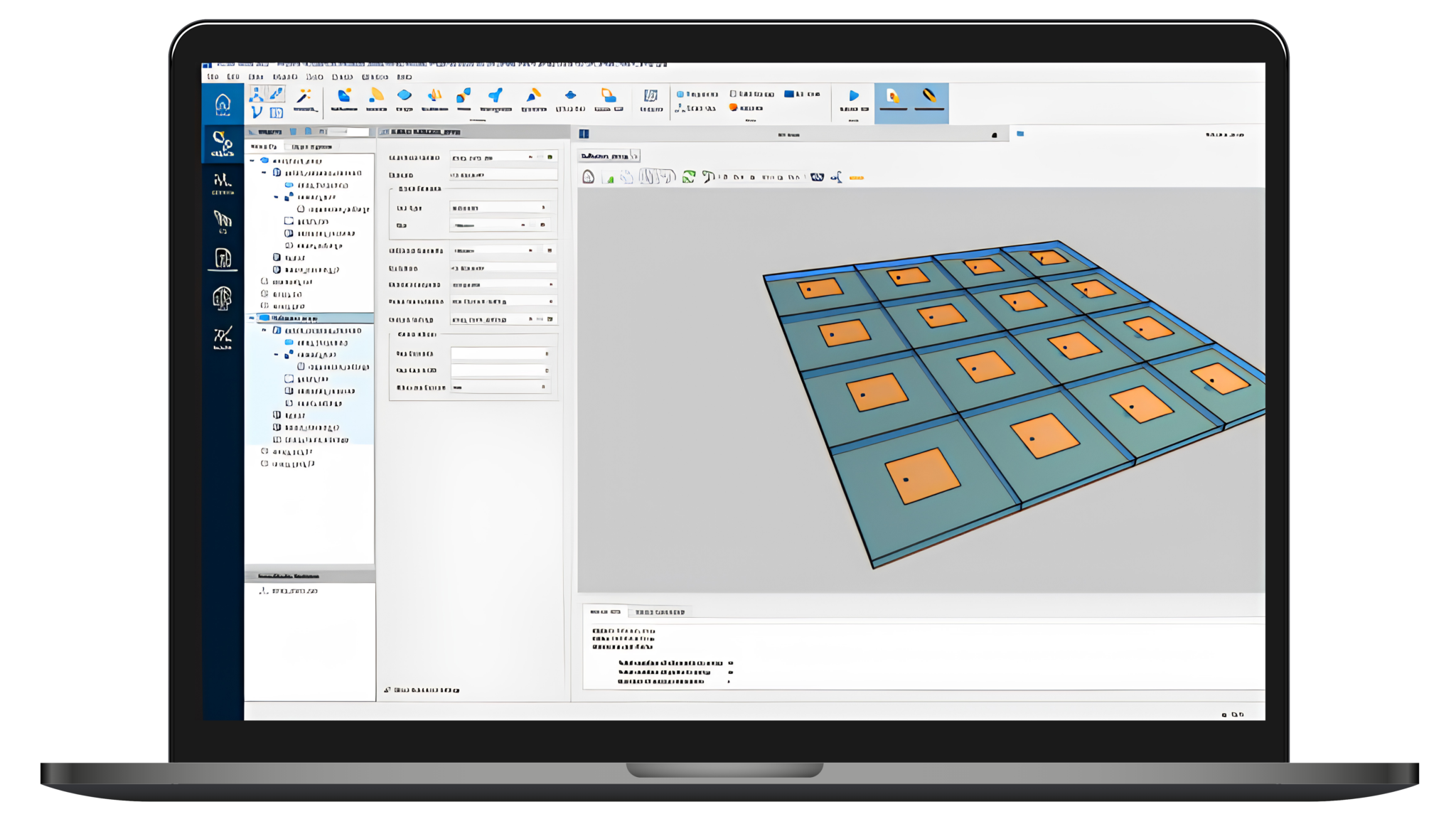Switch to second tab of bottom output panel

coord(660,611)
